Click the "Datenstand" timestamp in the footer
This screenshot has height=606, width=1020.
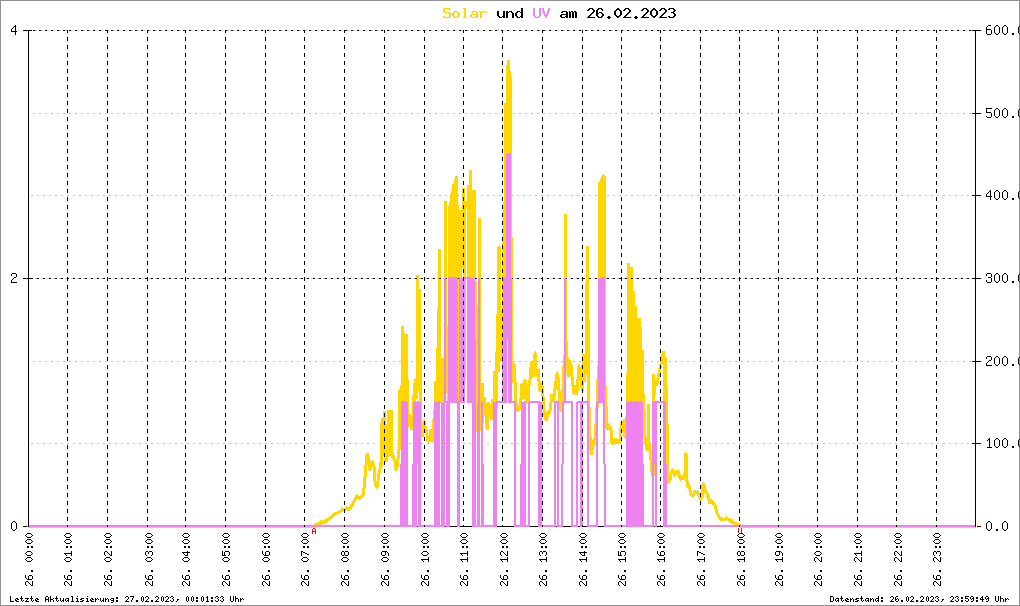919,598
